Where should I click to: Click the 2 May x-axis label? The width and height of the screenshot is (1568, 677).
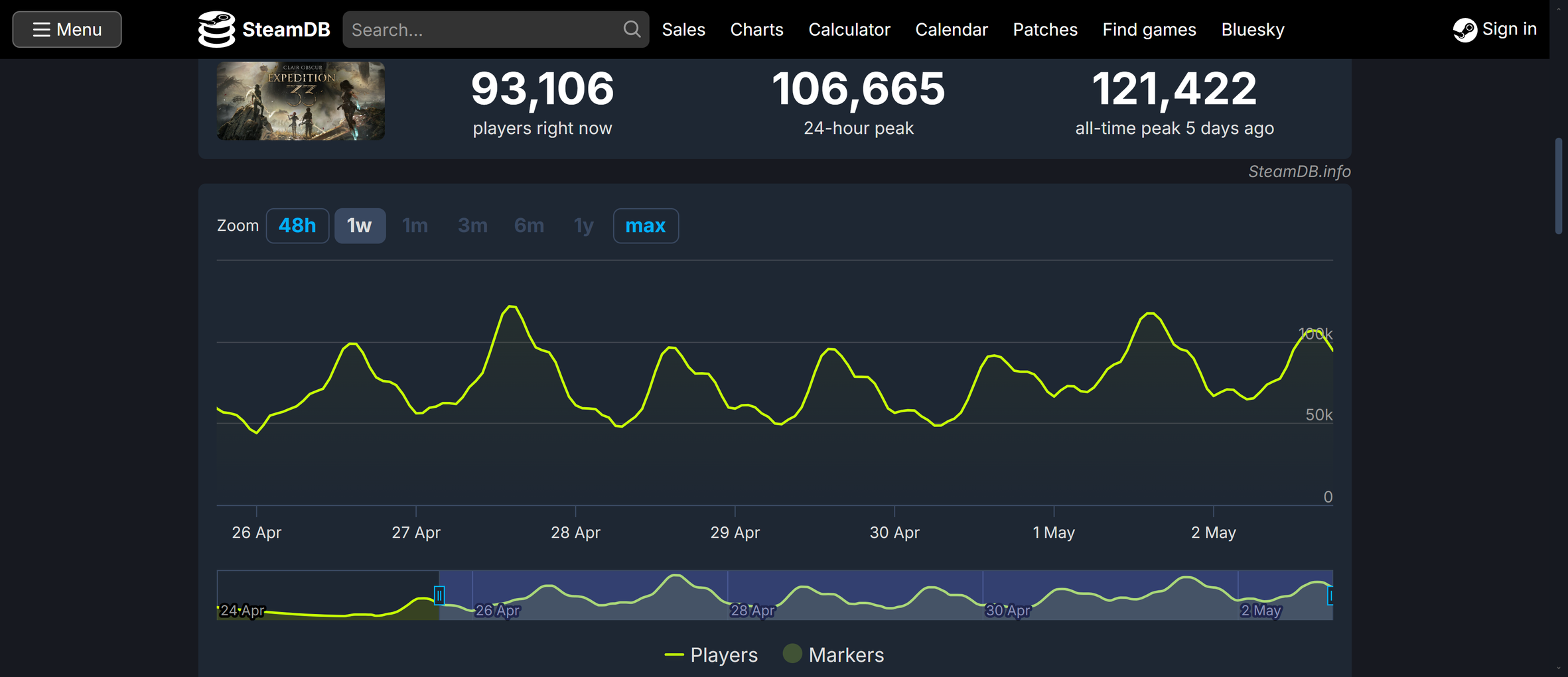pos(1213,532)
